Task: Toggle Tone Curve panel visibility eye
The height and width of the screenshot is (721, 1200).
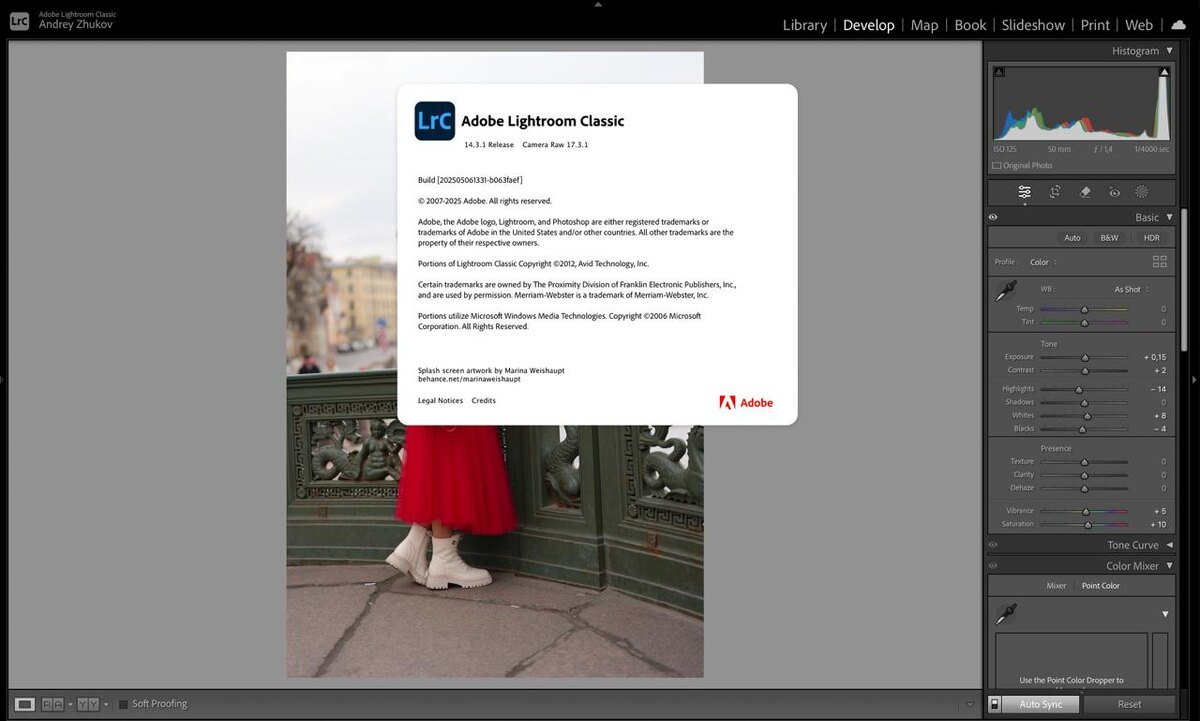Action: [993, 545]
